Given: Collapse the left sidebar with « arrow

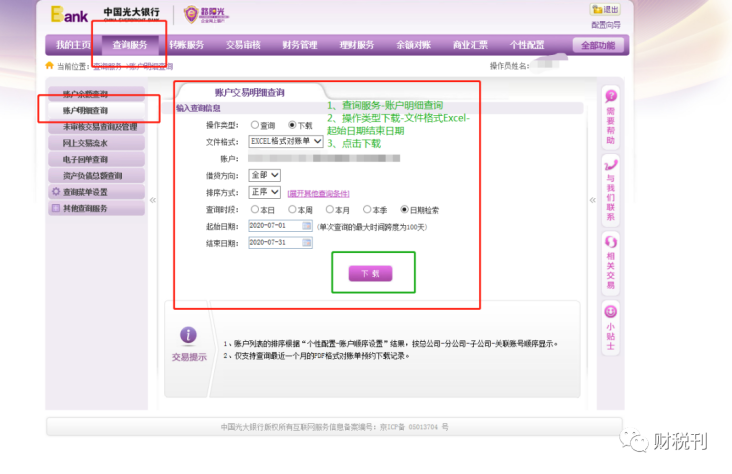Looking at the screenshot, I should pos(153,200).
